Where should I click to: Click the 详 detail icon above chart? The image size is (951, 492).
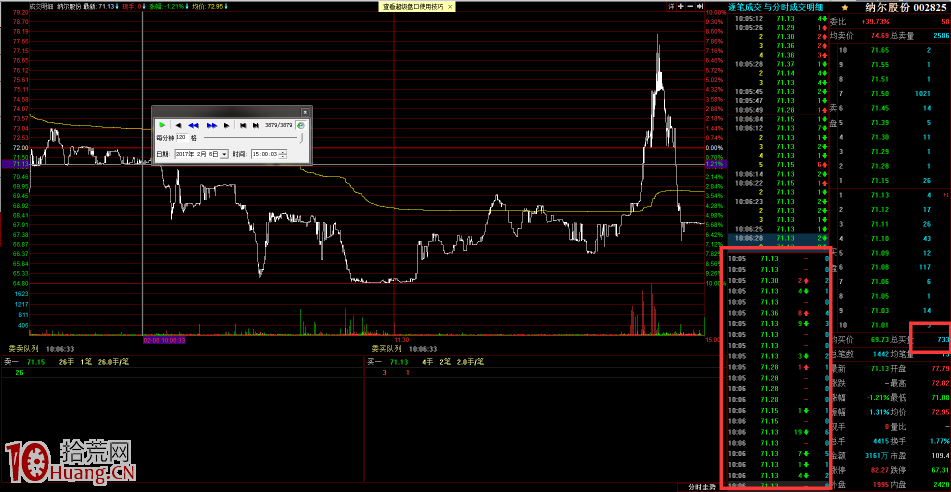point(671,6)
